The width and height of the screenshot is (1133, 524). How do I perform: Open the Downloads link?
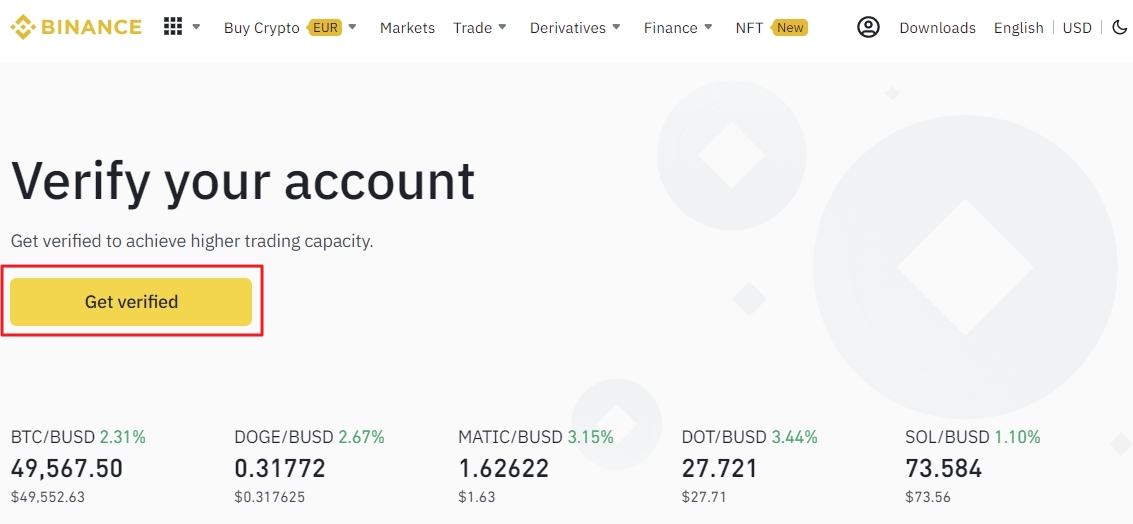pos(937,28)
